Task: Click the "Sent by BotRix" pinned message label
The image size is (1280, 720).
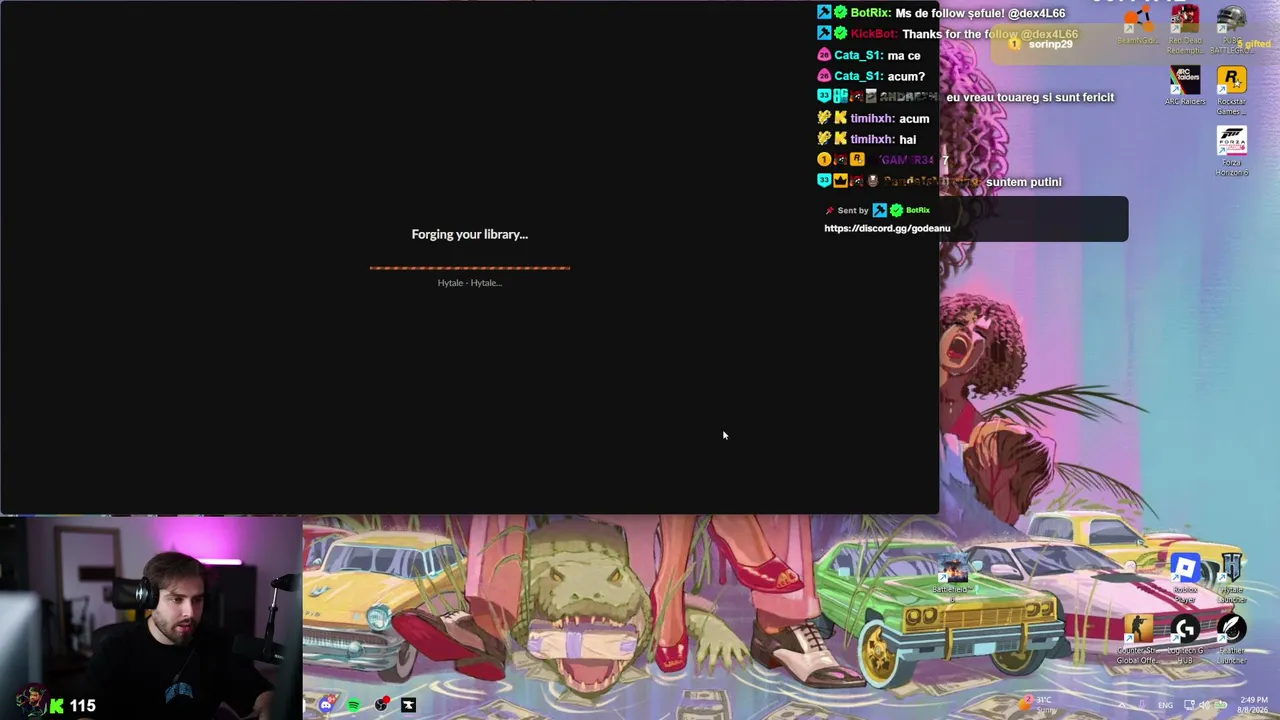Action: coord(878,210)
